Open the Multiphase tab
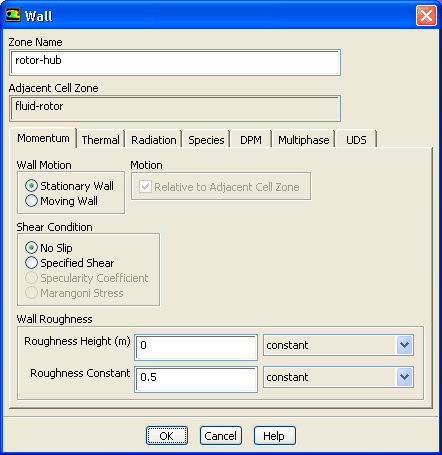 (x=303, y=140)
